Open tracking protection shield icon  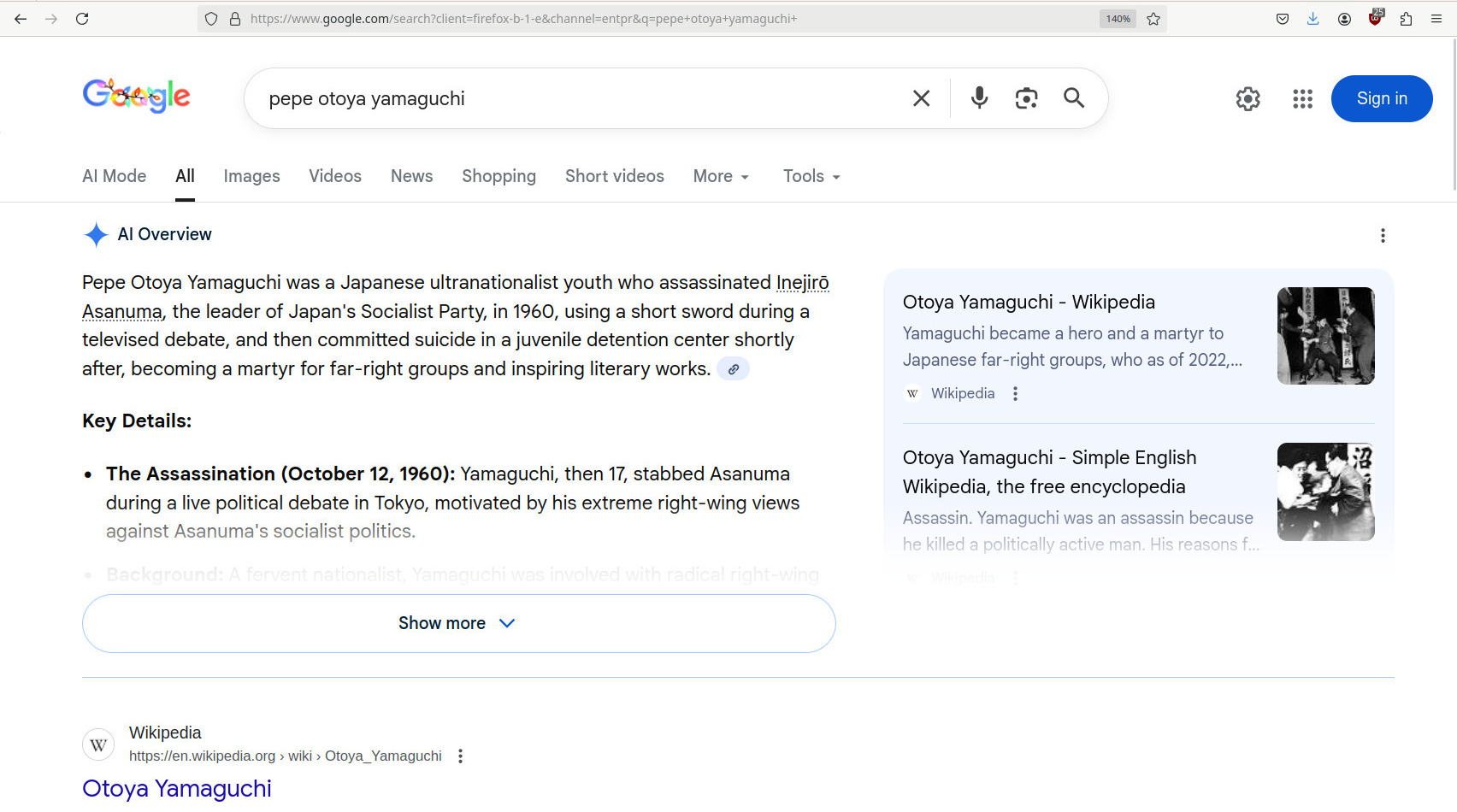pos(211,19)
